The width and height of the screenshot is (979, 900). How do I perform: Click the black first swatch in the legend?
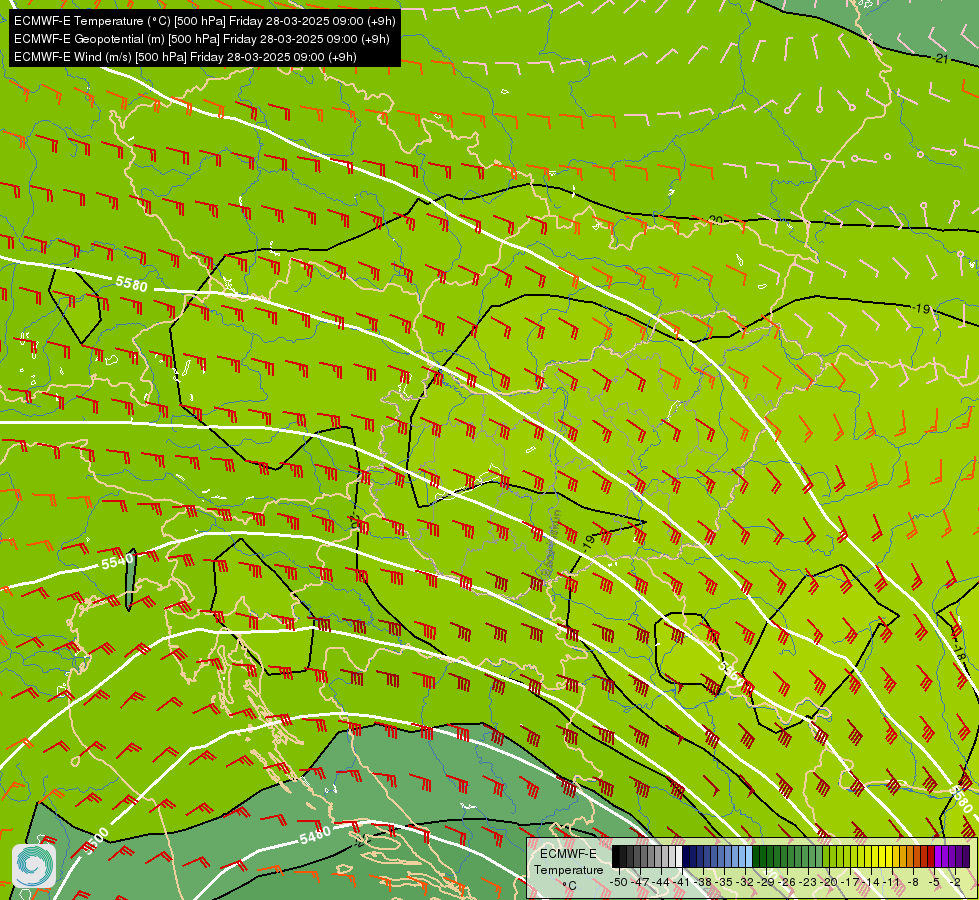point(616,857)
